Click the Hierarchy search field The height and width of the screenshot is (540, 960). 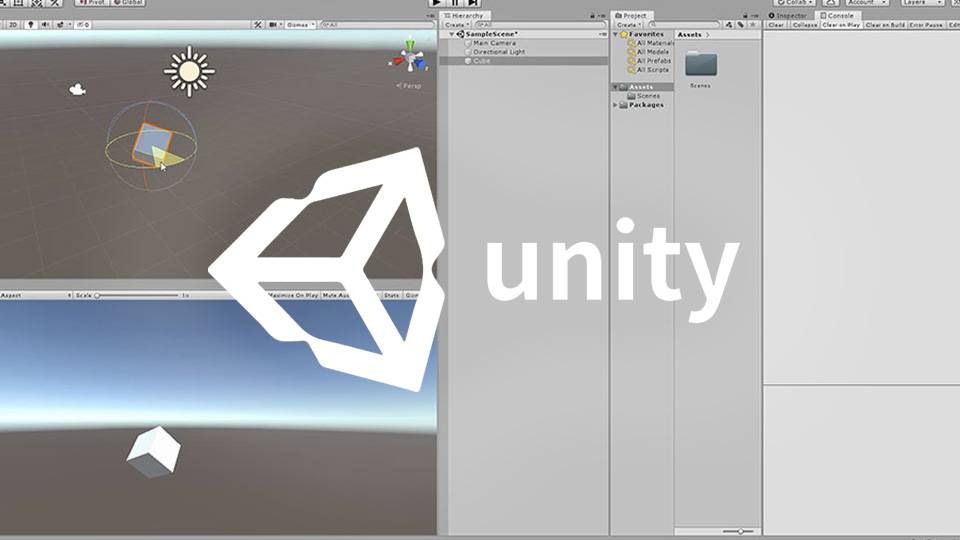[540, 25]
